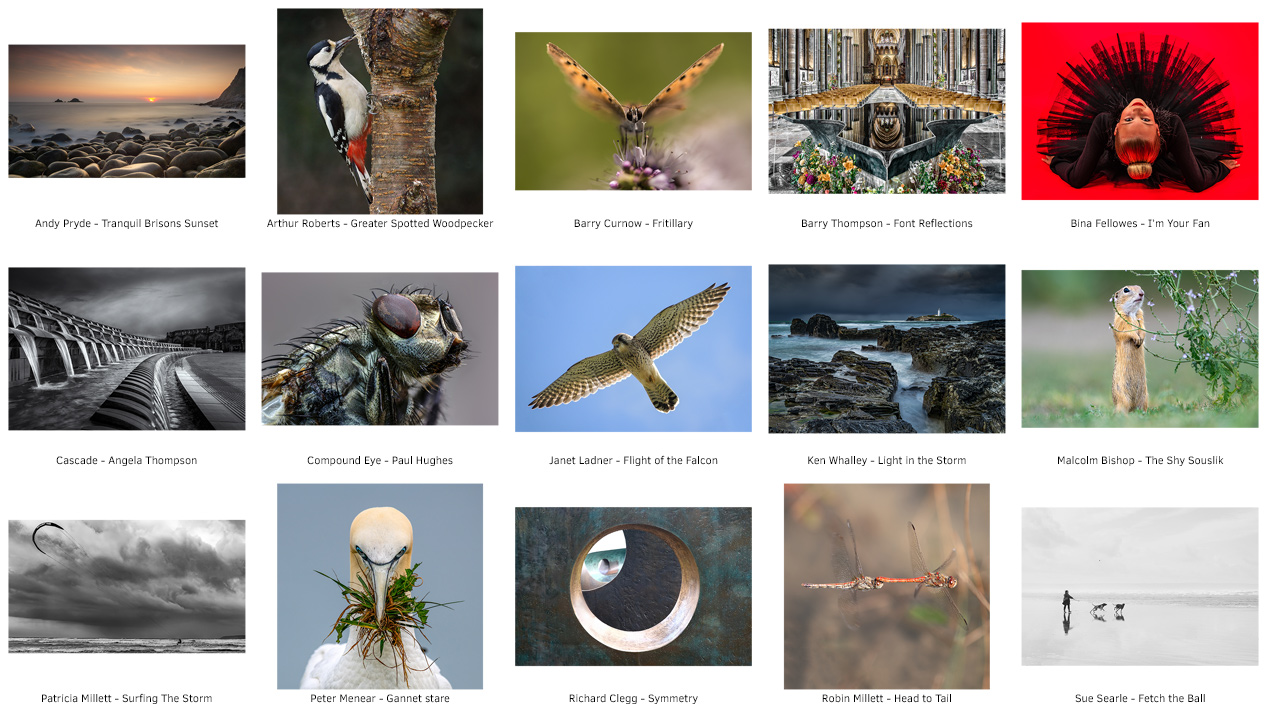1267x713 pixels.
Task: Open the Surfing The Storm photo
Action: (127, 586)
